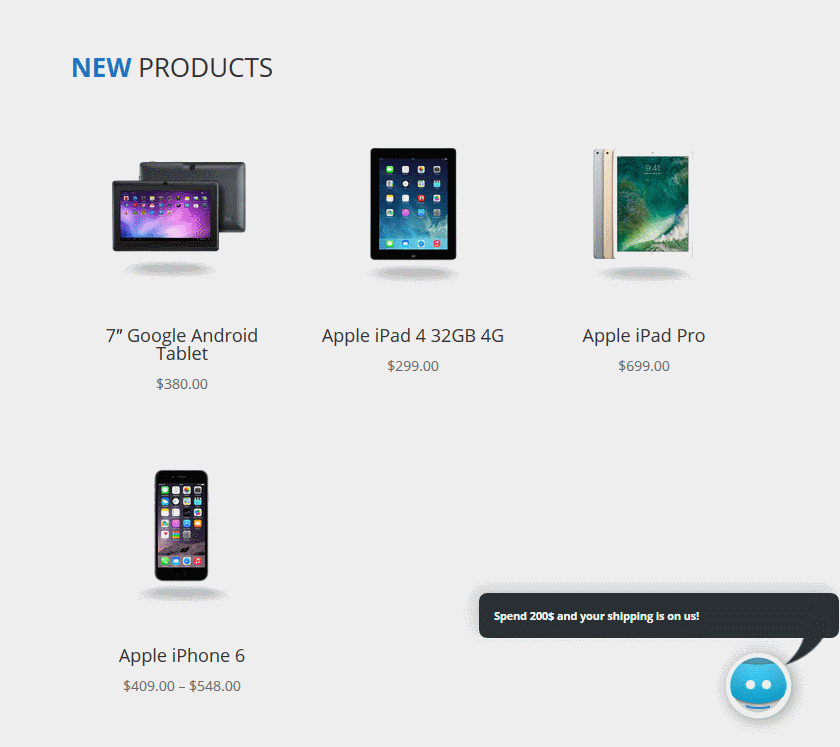Click the blue NEW heading word
Image resolution: width=840 pixels, height=747 pixels.
tap(101, 68)
